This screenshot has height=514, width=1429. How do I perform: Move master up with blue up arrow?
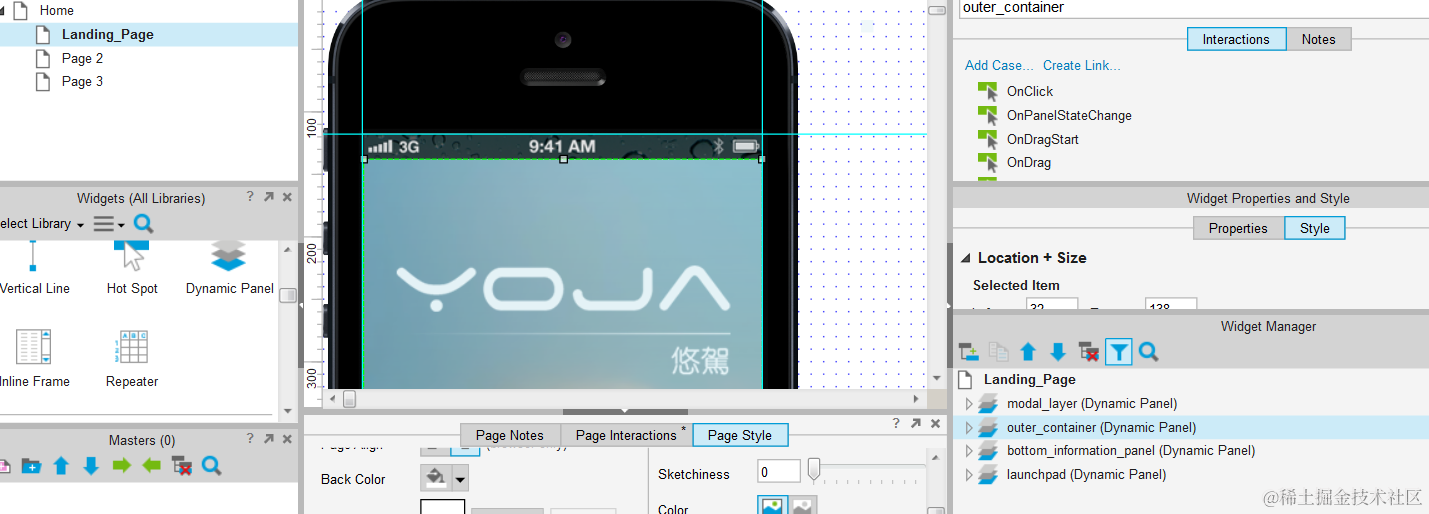click(61, 466)
